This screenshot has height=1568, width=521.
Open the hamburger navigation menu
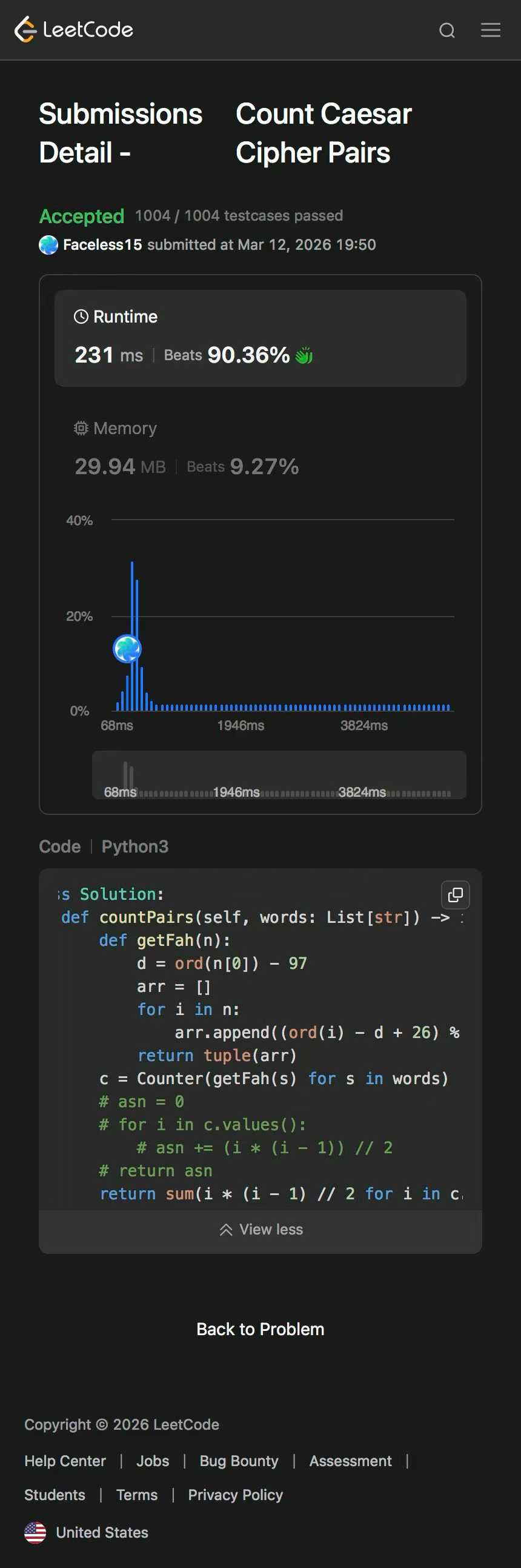pos(491,30)
